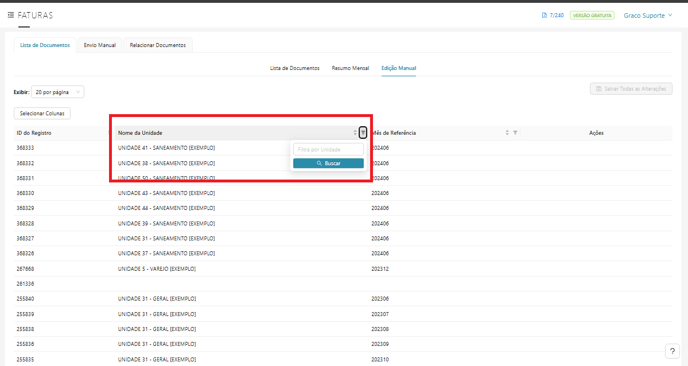Sort by Mês de Referência column

[507, 133]
